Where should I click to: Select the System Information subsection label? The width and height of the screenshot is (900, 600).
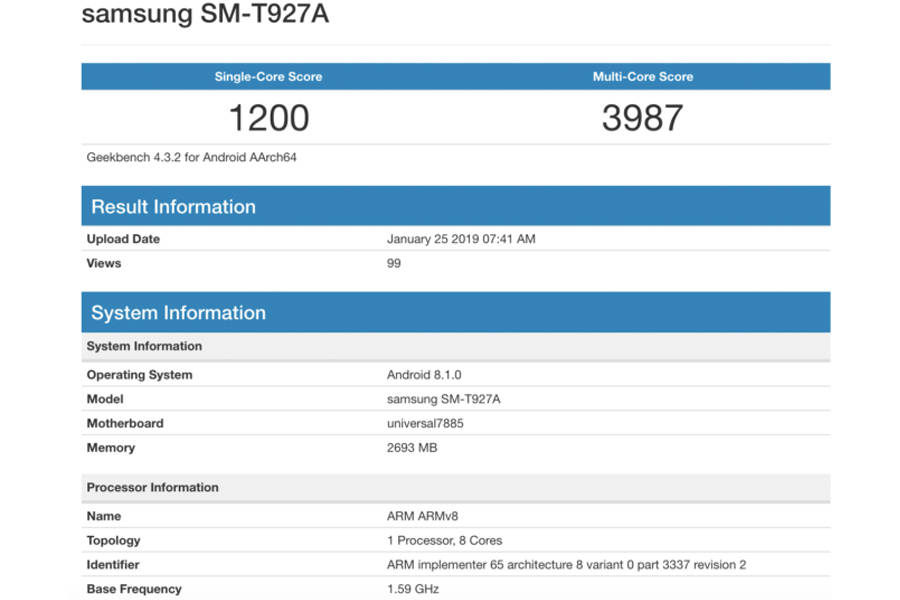(143, 346)
